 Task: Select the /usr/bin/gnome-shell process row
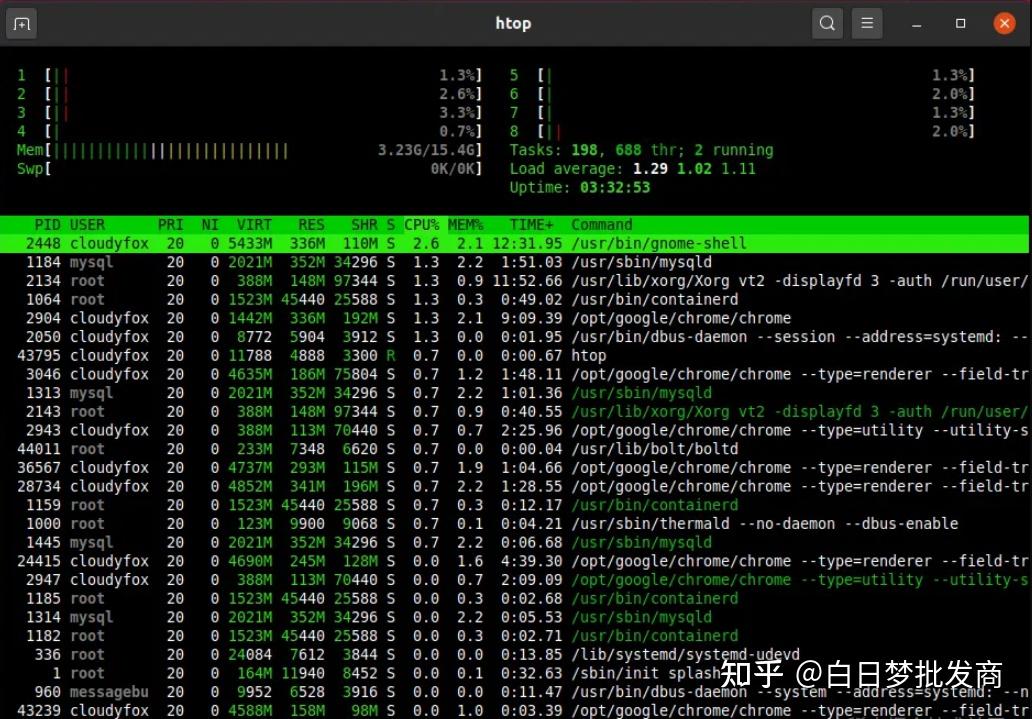coord(516,244)
